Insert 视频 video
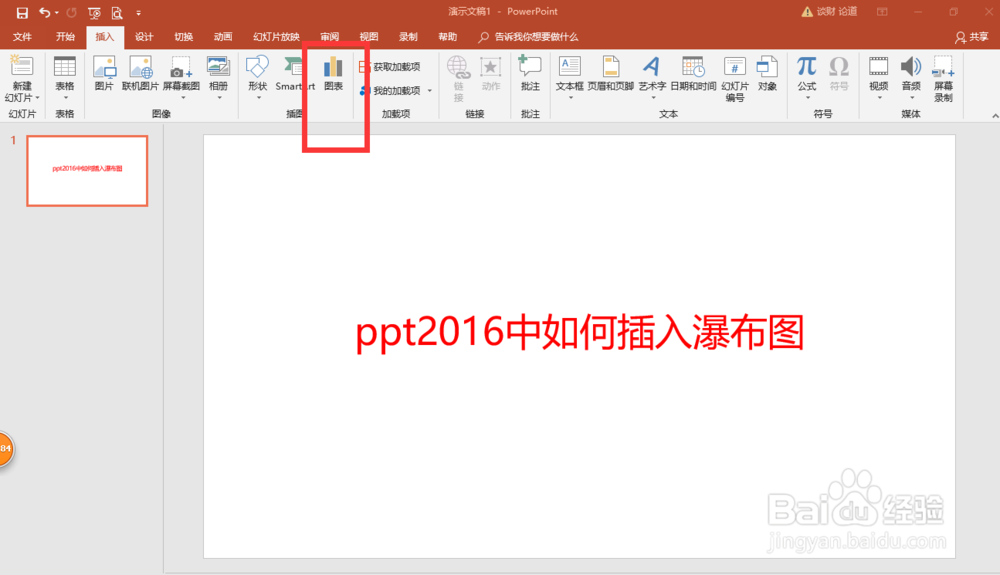This screenshot has width=1000, height=575. 878,74
